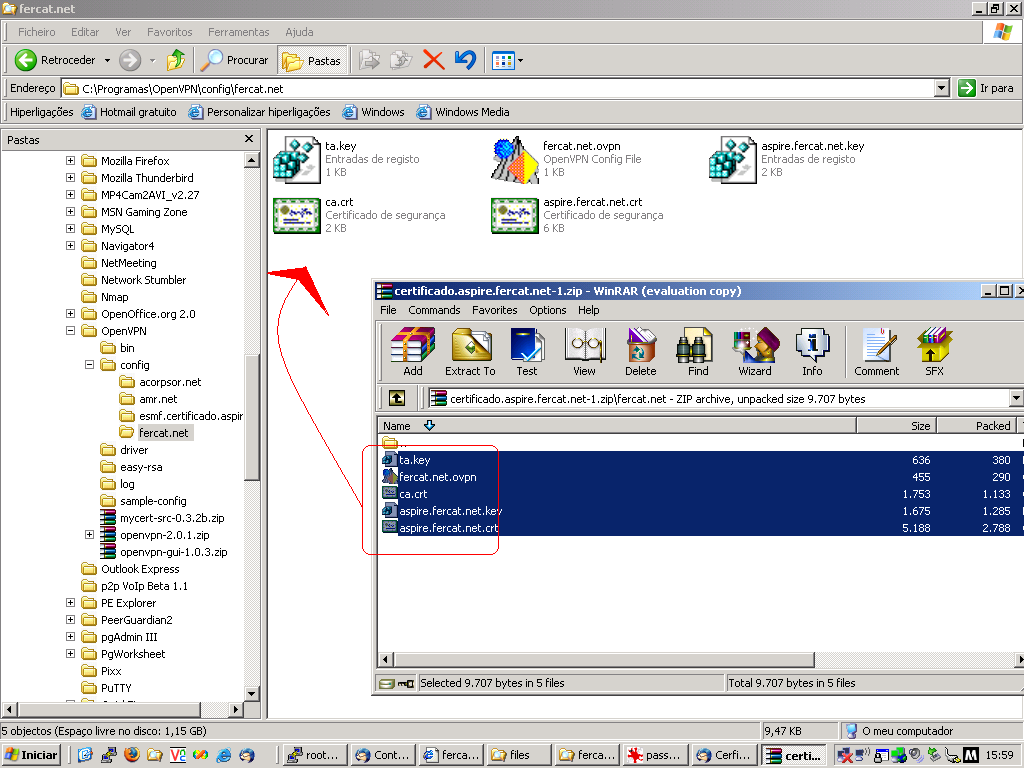Click the WinRAR Add archive icon
This screenshot has height=768, width=1024.
click(412, 351)
